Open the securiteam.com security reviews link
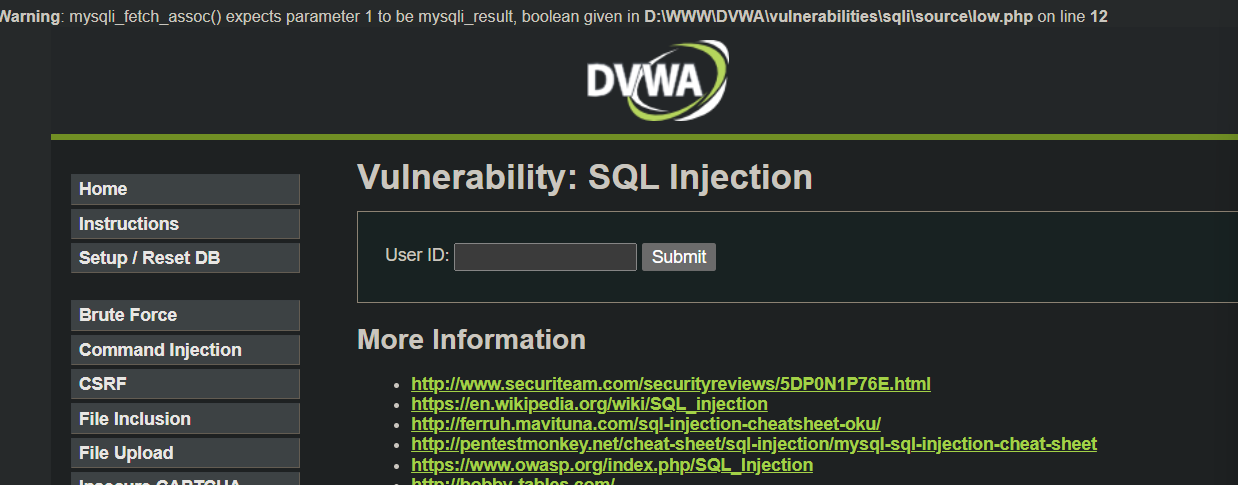Viewport: 1238px width, 485px height. [x=670, y=383]
